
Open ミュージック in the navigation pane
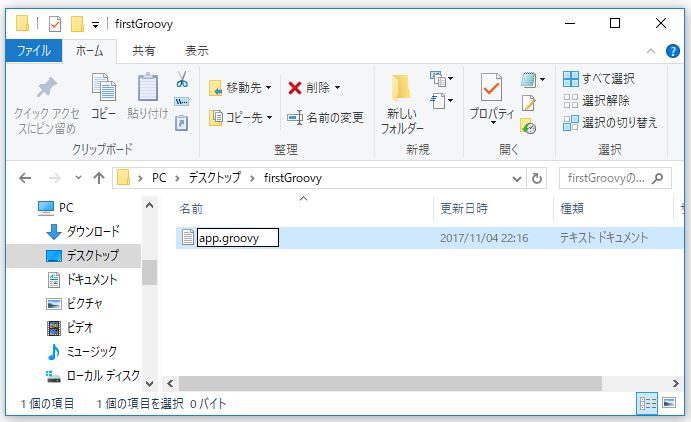coord(82,352)
